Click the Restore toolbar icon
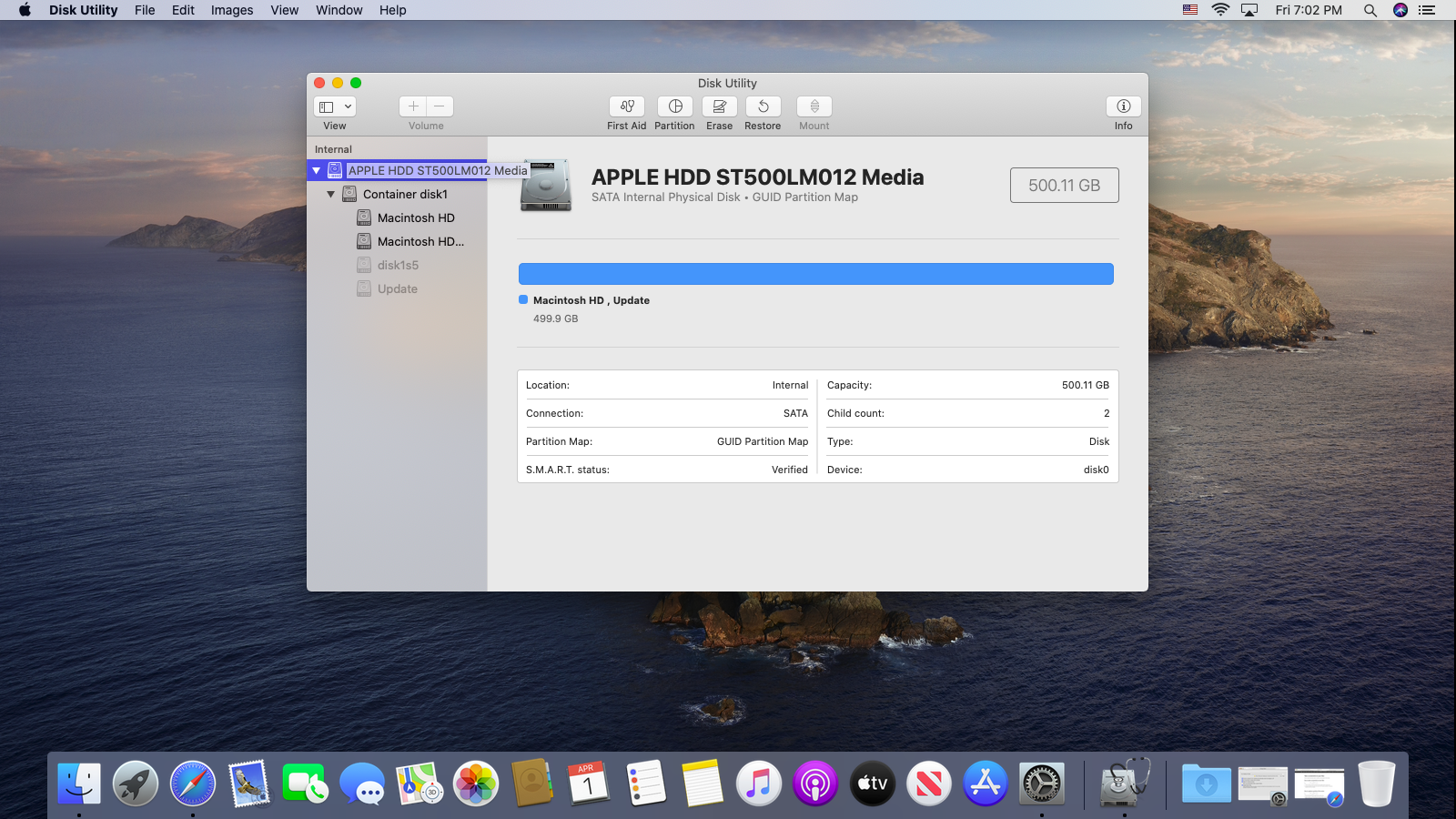The image size is (1456, 819). pos(763,106)
